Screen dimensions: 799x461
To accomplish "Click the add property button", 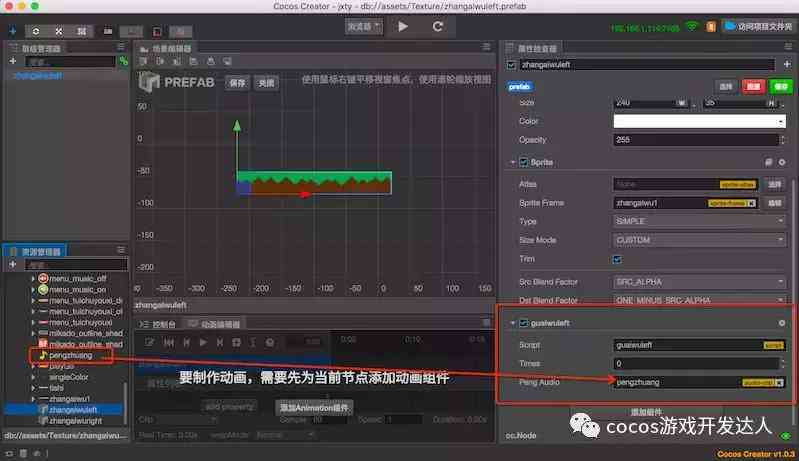I will click(229, 406).
